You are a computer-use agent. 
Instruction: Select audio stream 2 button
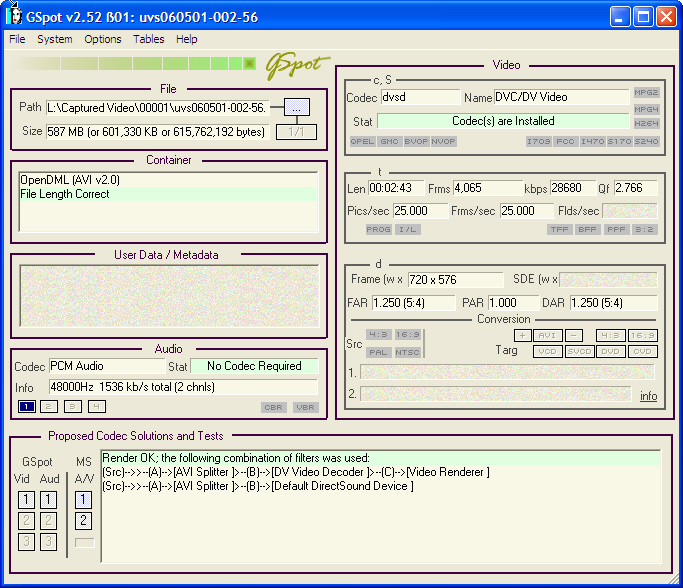49,406
